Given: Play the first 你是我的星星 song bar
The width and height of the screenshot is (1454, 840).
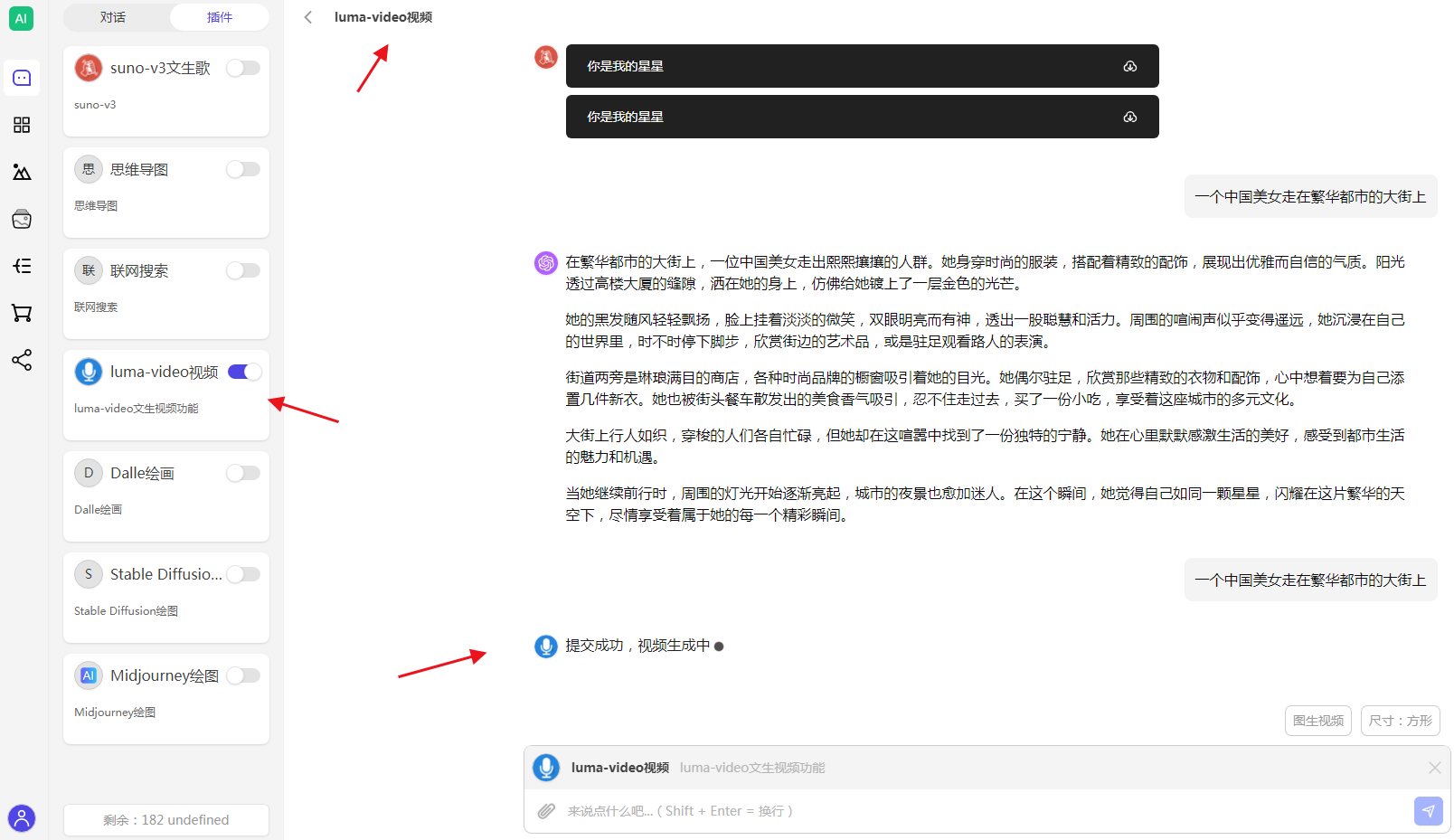Looking at the screenshot, I should pos(863,66).
